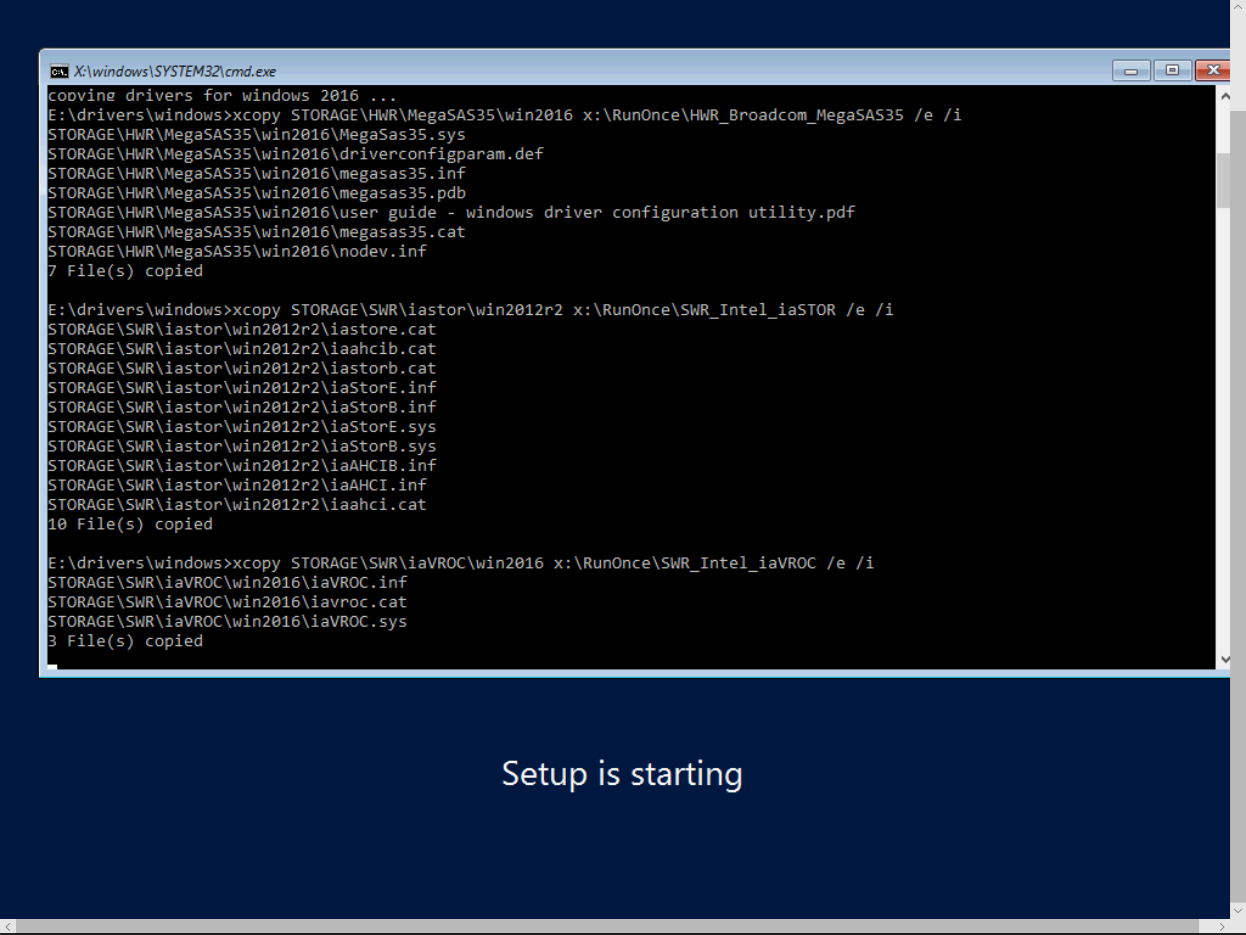Click the iastore.cat line
Viewport: 1246px width, 935px height.
(x=242, y=329)
